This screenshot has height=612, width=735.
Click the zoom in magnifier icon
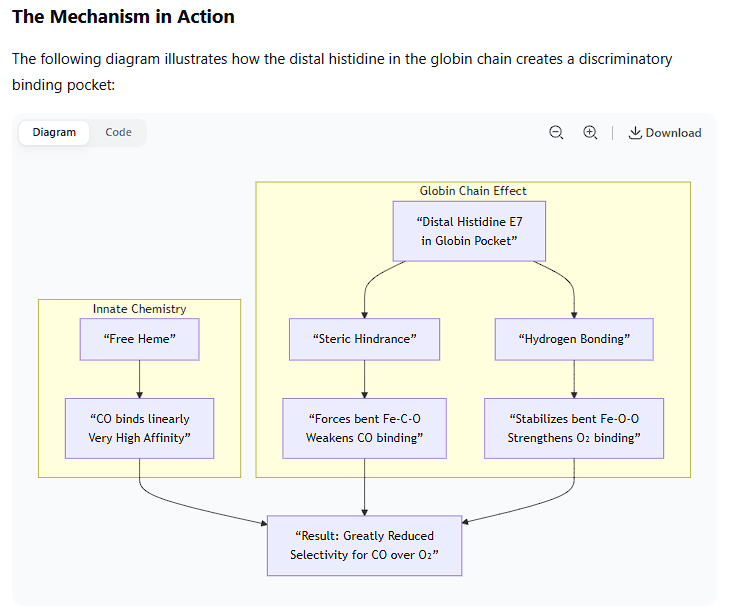[x=590, y=133]
